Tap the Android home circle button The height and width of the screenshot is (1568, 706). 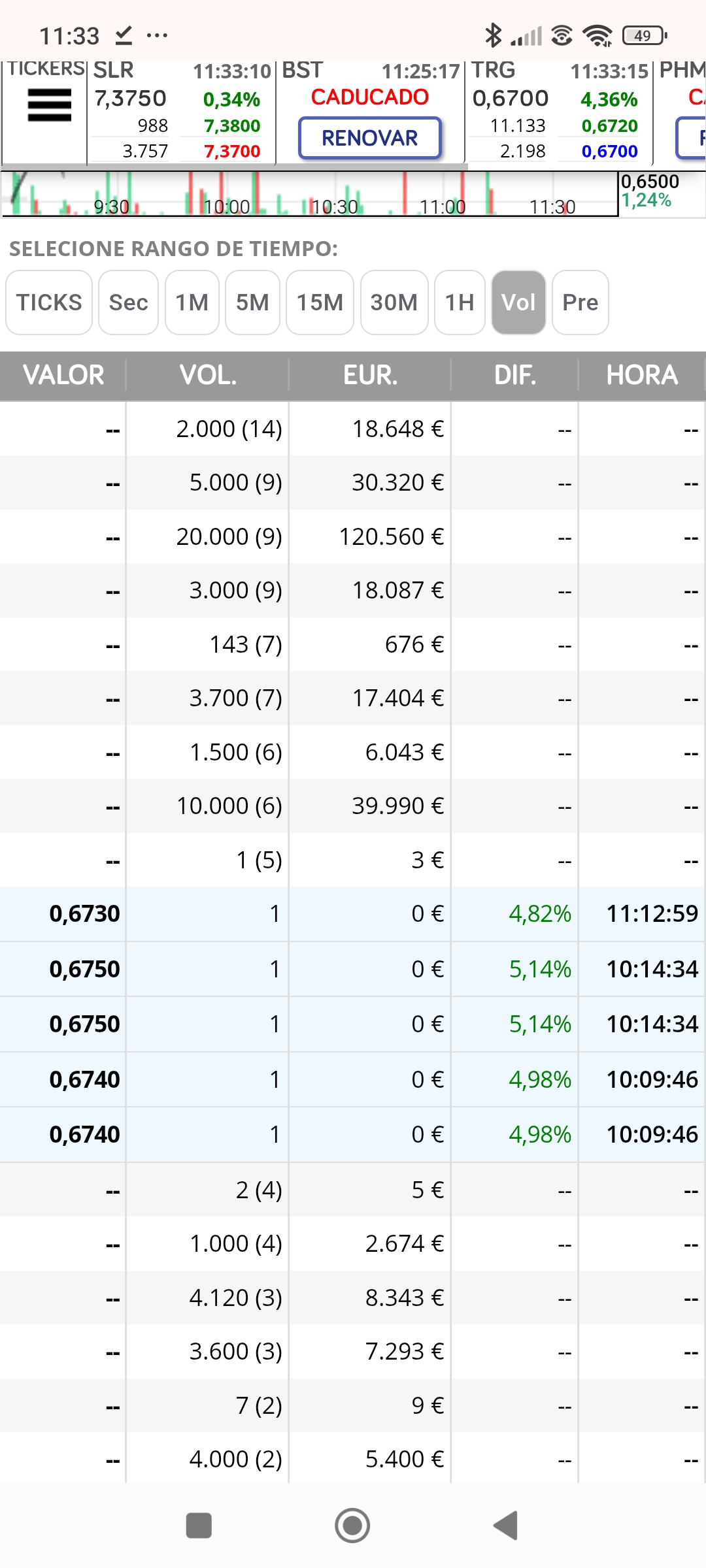(352, 1526)
